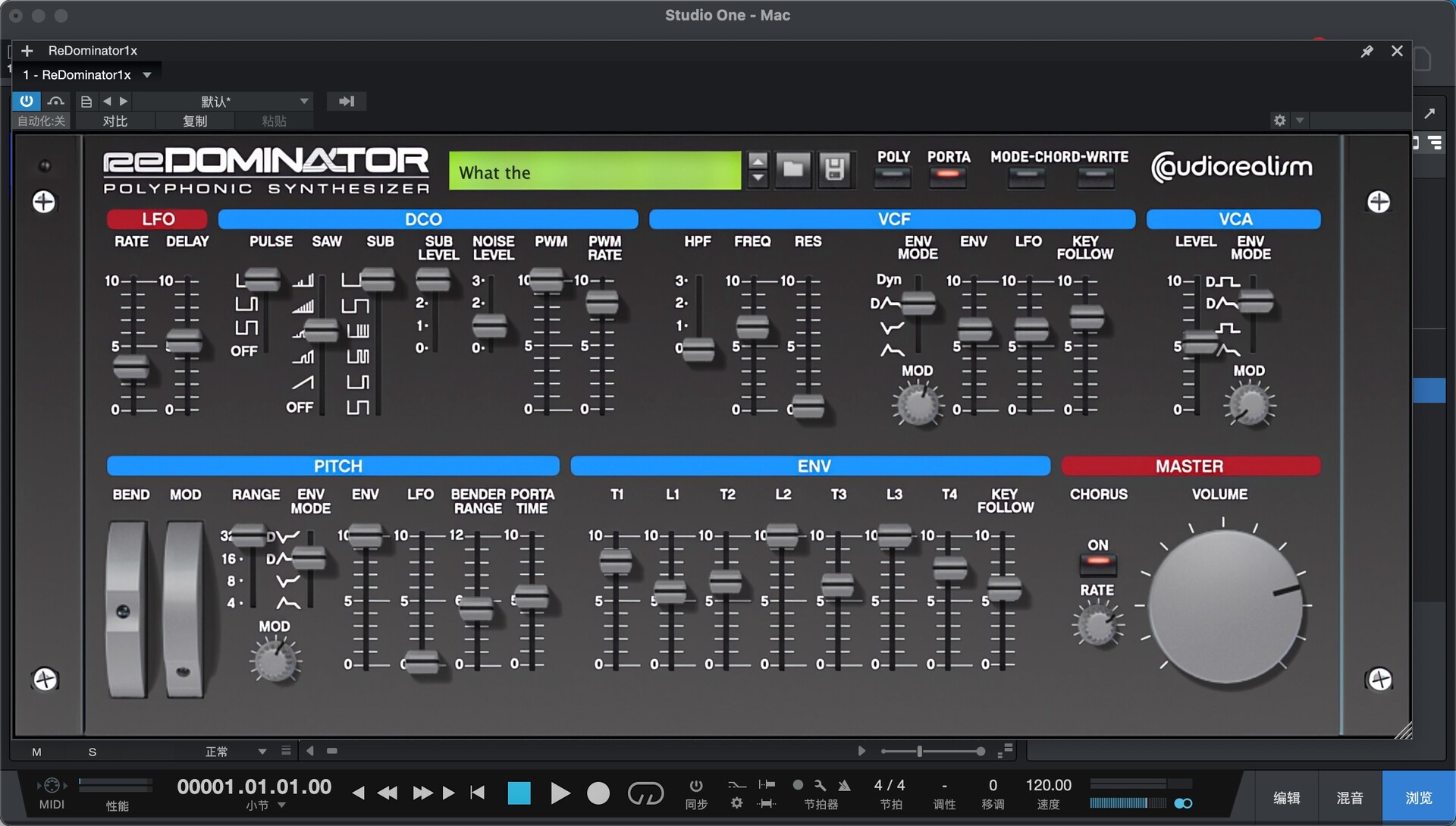Screen dimensions: 1456x826
Task: Click the preset folder browse icon
Action: pos(792,168)
